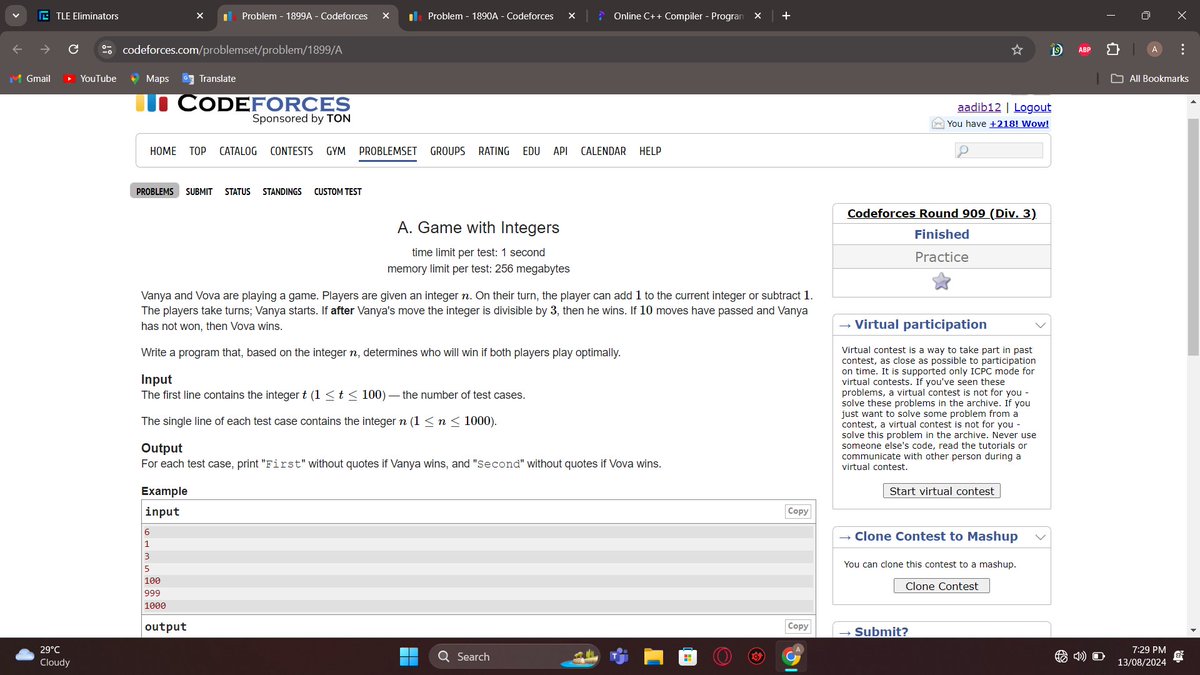
Task: Click the Clone Contest button
Action: tap(942, 586)
